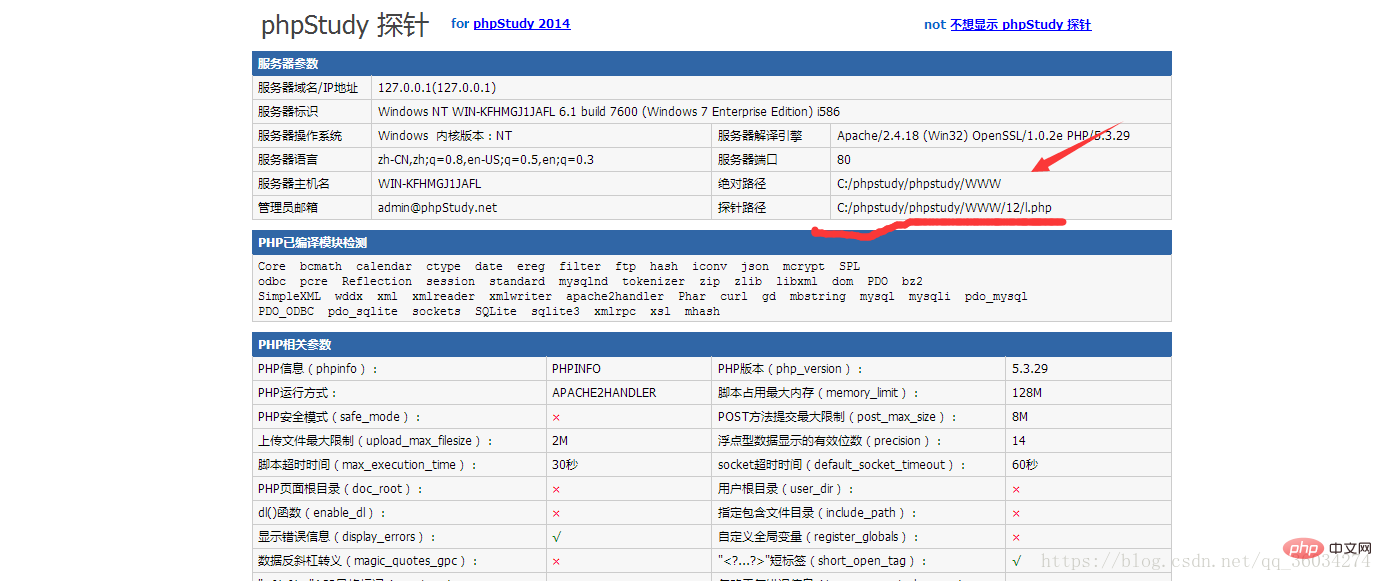
Task: Click the 不想显示 phpStudy 探针 link
Action: (x=1020, y=25)
